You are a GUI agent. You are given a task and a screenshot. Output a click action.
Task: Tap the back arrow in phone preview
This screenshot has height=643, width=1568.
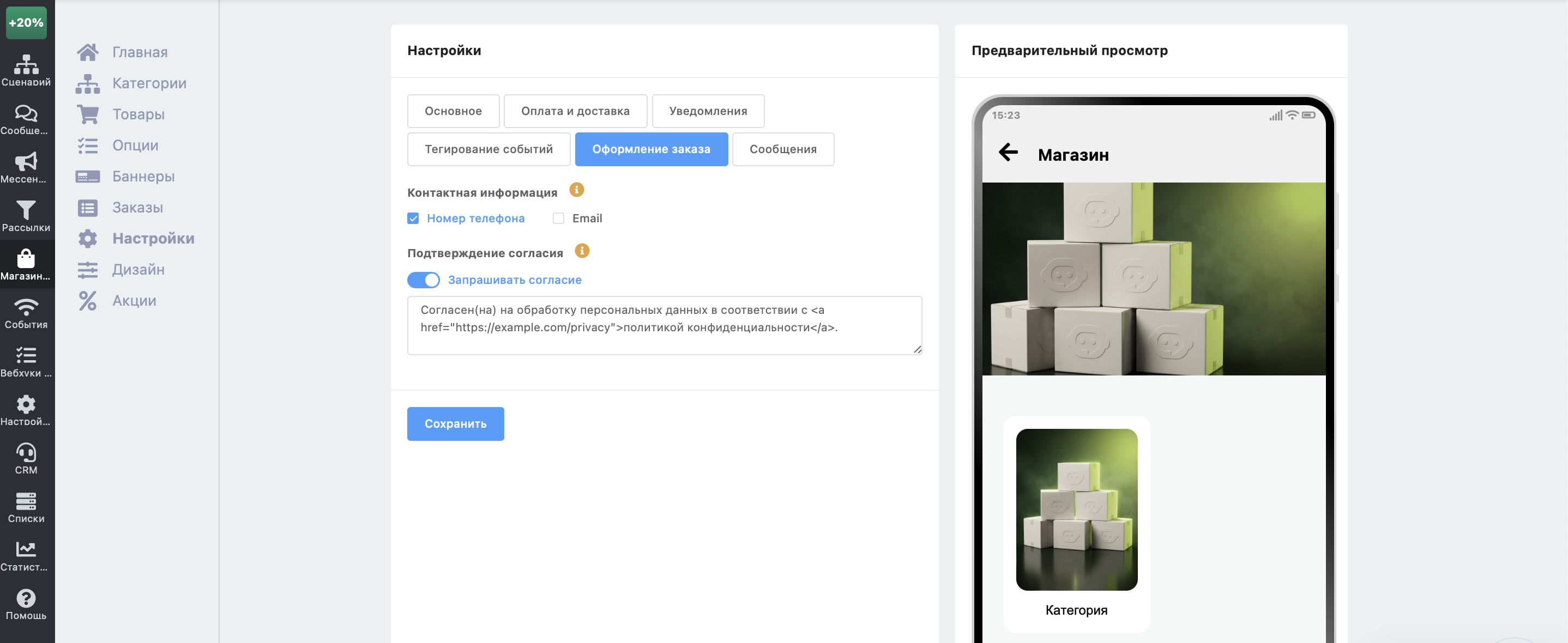click(1008, 152)
